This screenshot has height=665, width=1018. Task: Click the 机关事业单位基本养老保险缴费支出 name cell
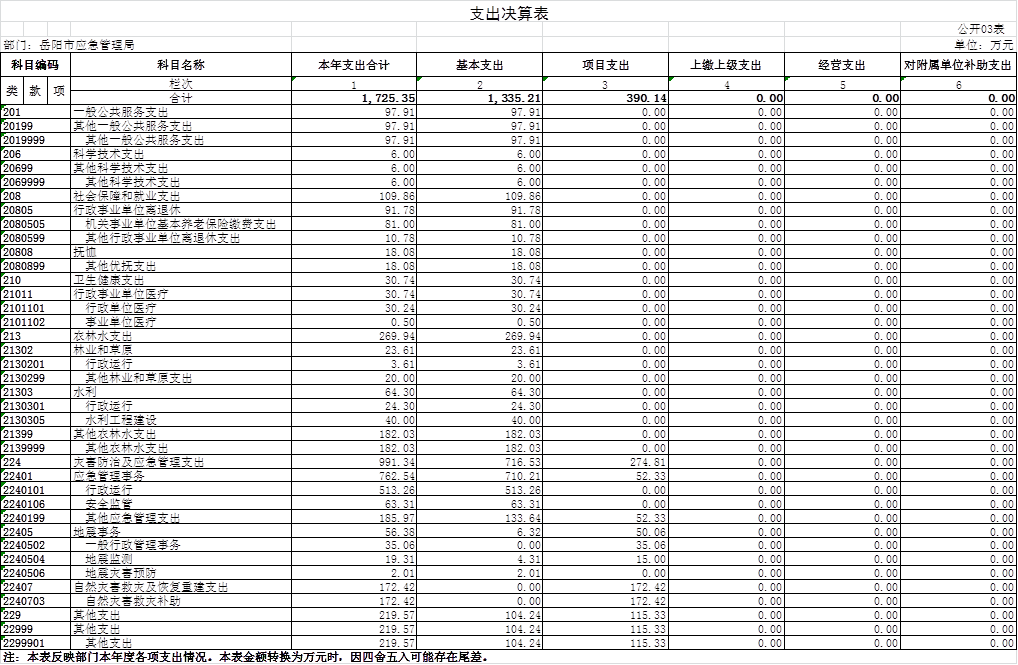[x=180, y=225]
